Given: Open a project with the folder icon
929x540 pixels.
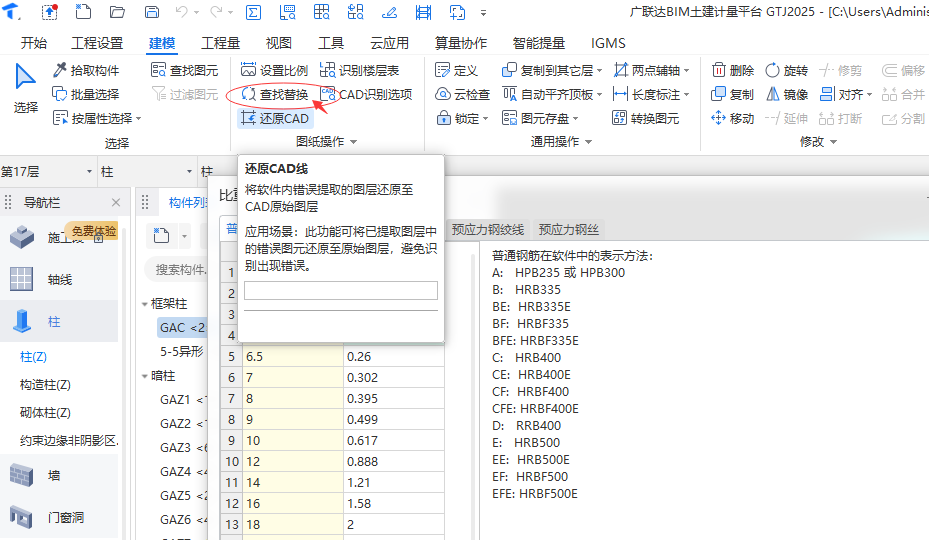Looking at the screenshot, I should pos(117,12).
